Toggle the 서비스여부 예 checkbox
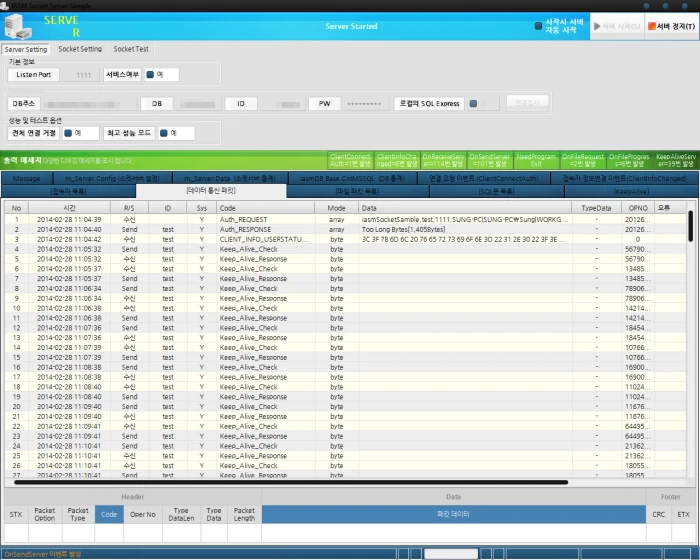The width and height of the screenshot is (700, 560). point(150,75)
